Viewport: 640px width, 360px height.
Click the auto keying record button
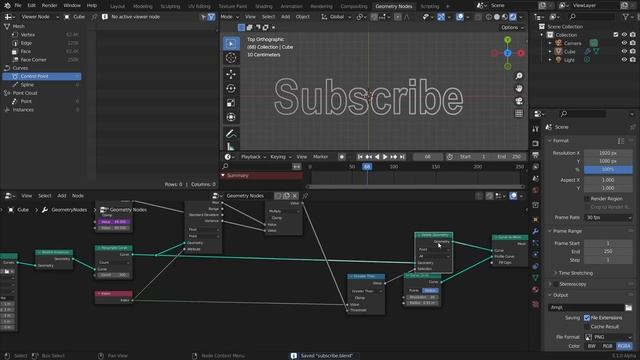[x=342, y=157]
